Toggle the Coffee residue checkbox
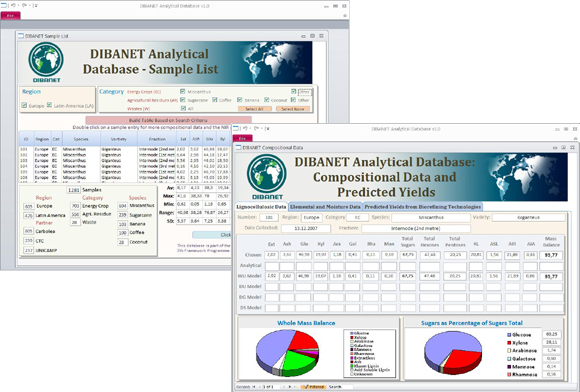Screen dimensions: 580x392 (215, 100)
